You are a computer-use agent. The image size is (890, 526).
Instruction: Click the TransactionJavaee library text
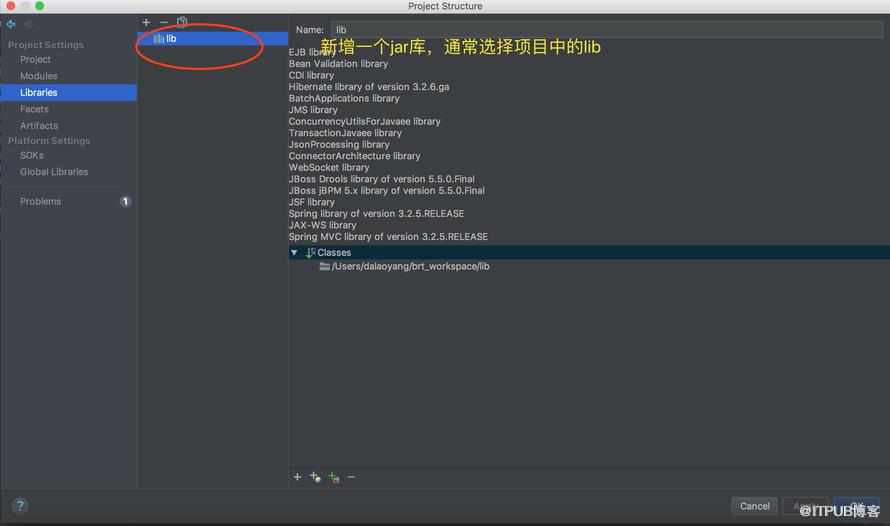click(x=345, y=133)
